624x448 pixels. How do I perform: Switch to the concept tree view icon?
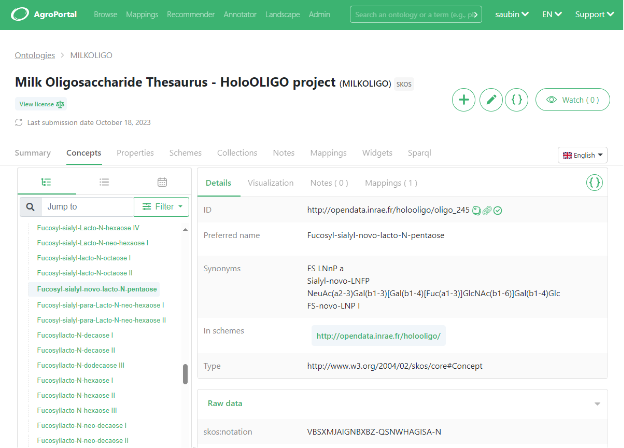click(x=46, y=182)
